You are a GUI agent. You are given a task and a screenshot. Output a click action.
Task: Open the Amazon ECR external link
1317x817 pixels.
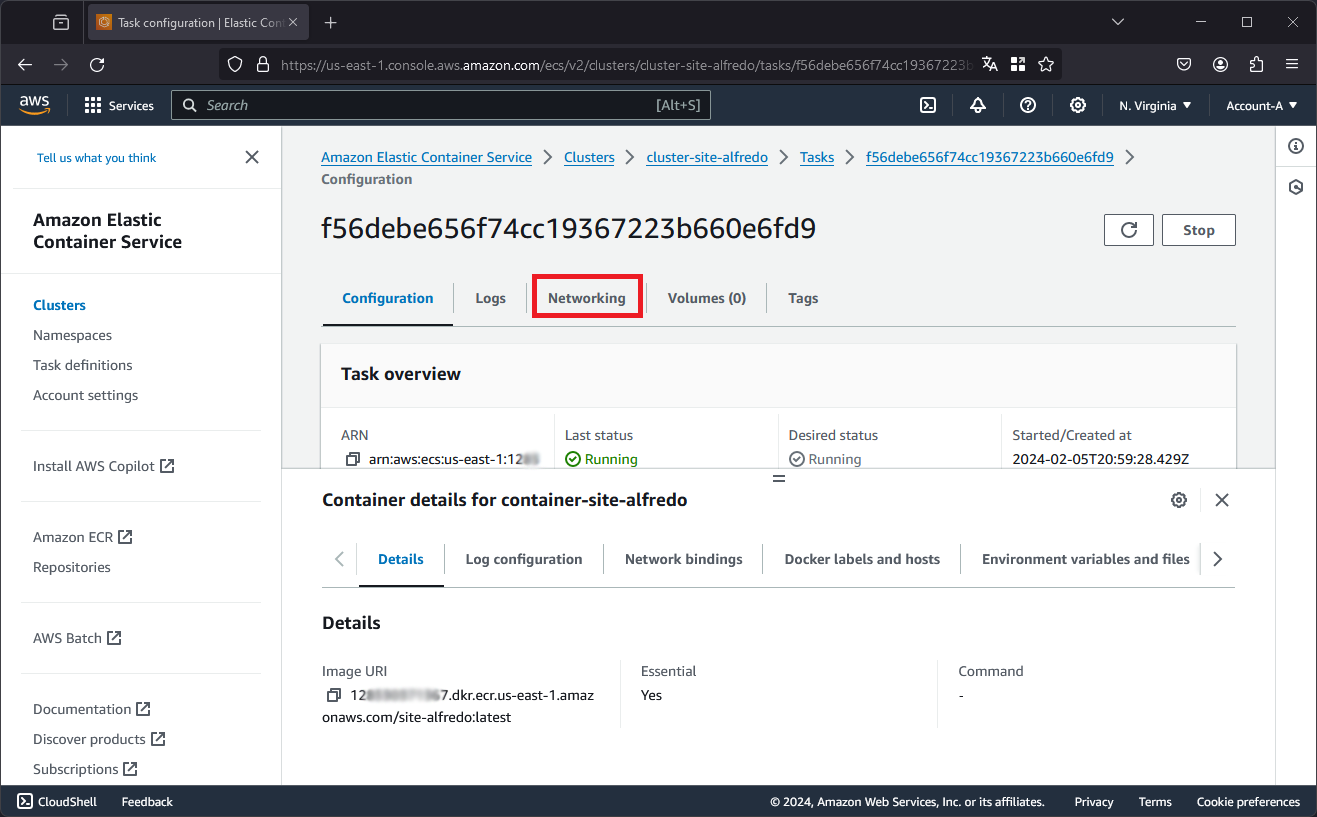83,537
